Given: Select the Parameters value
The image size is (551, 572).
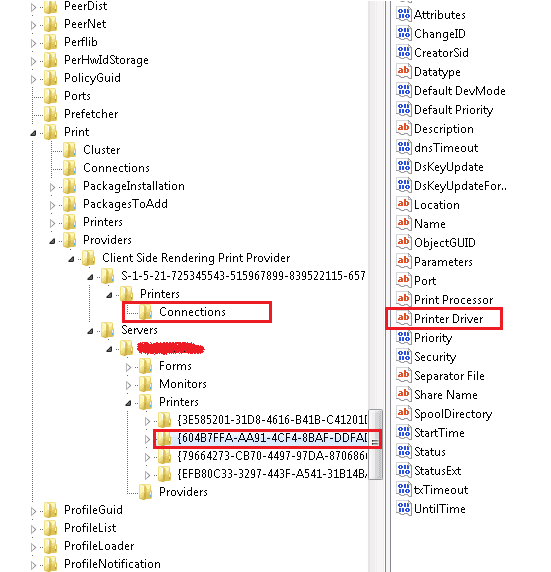Looking at the screenshot, I should 443,262.
